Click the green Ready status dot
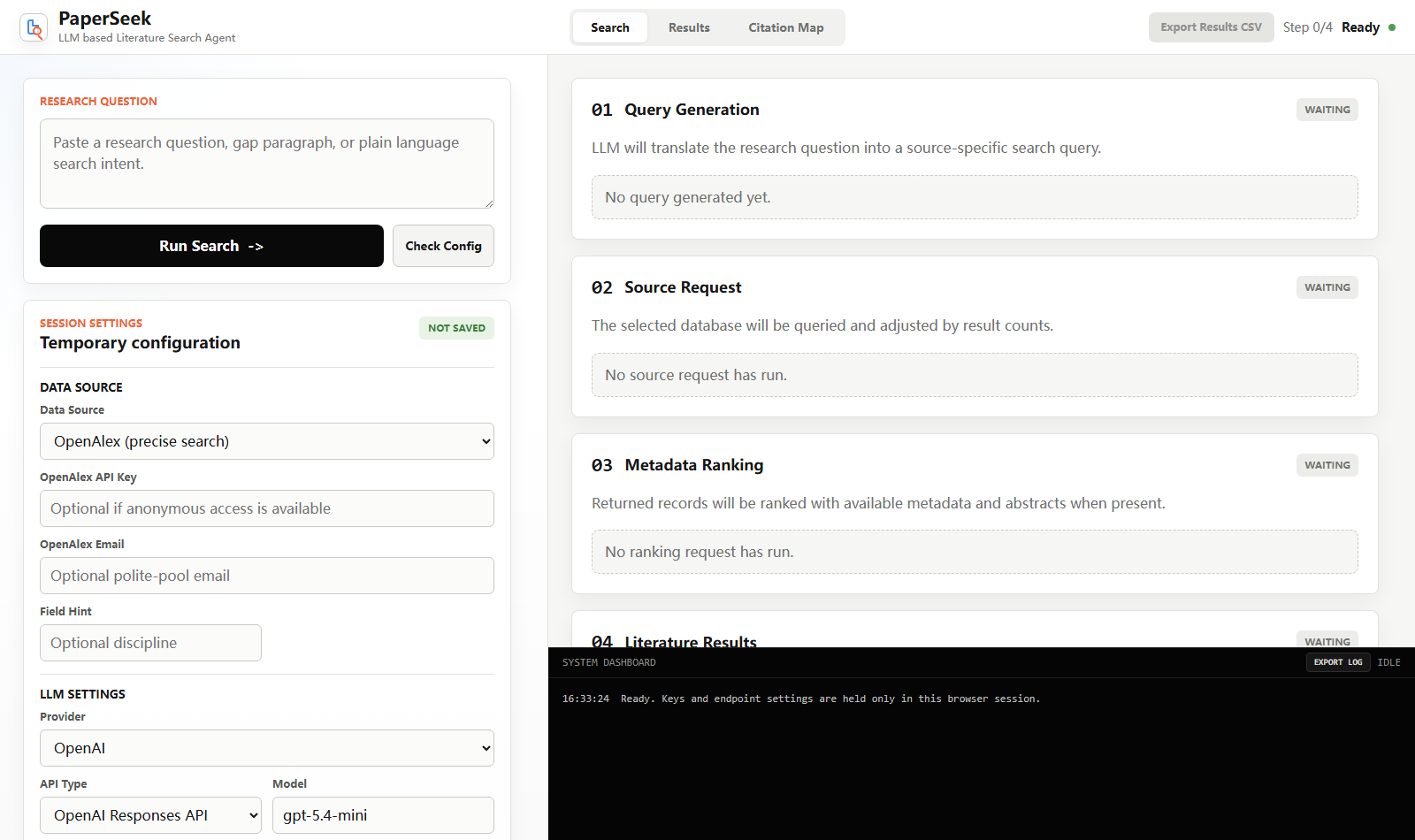The height and width of the screenshot is (840, 1415). (x=1392, y=27)
